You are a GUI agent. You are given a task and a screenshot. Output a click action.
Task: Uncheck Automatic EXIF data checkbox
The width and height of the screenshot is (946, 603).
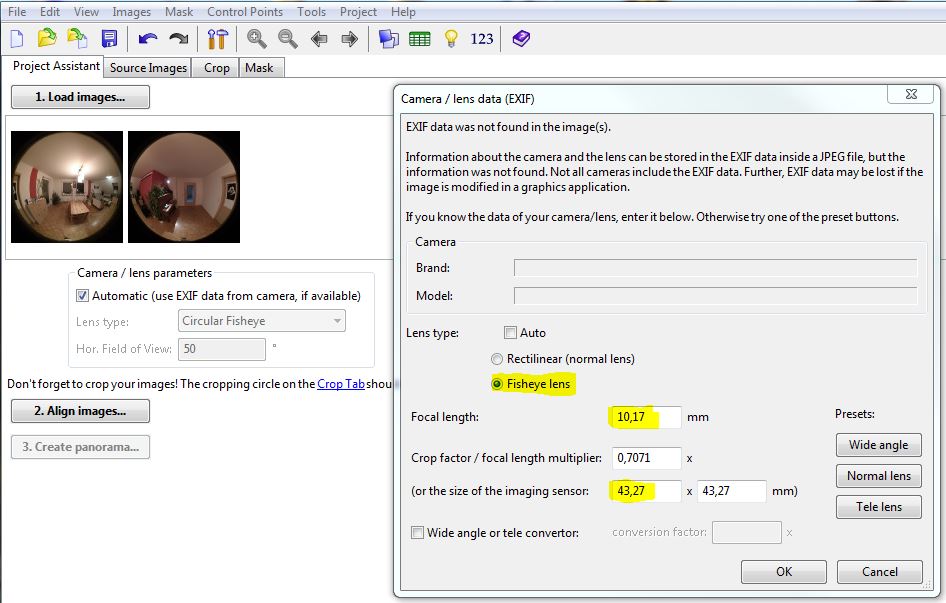(x=83, y=296)
